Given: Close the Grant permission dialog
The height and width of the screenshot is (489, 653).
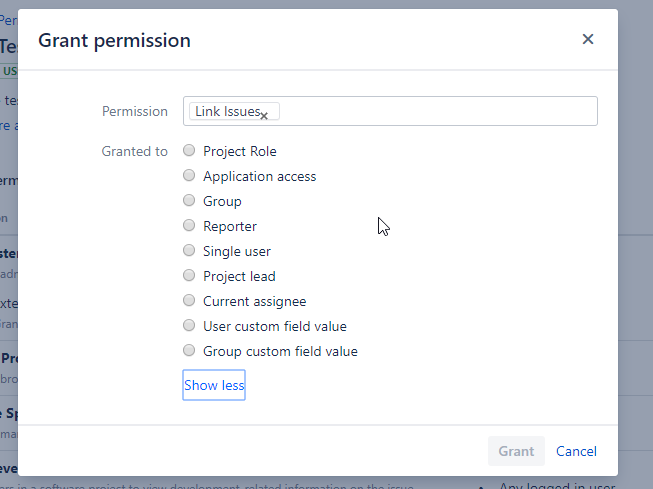Looking at the screenshot, I should (588, 39).
